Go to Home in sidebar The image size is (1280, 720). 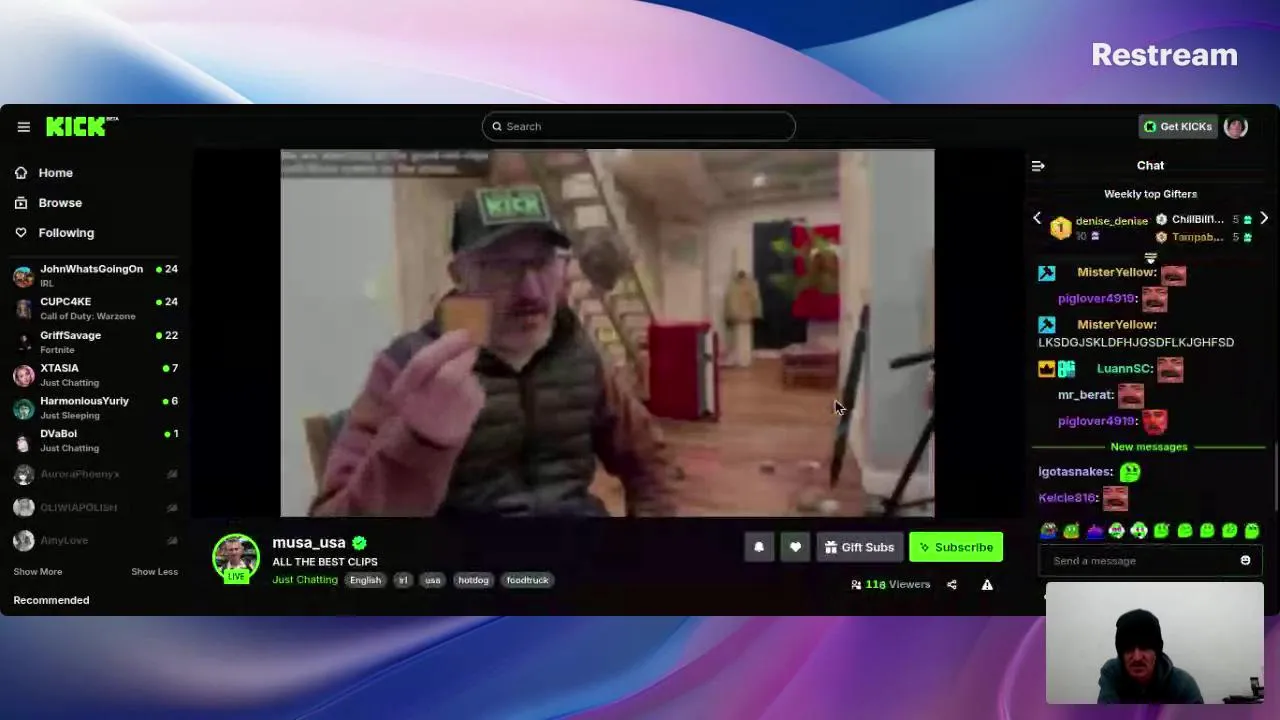pos(44,173)
